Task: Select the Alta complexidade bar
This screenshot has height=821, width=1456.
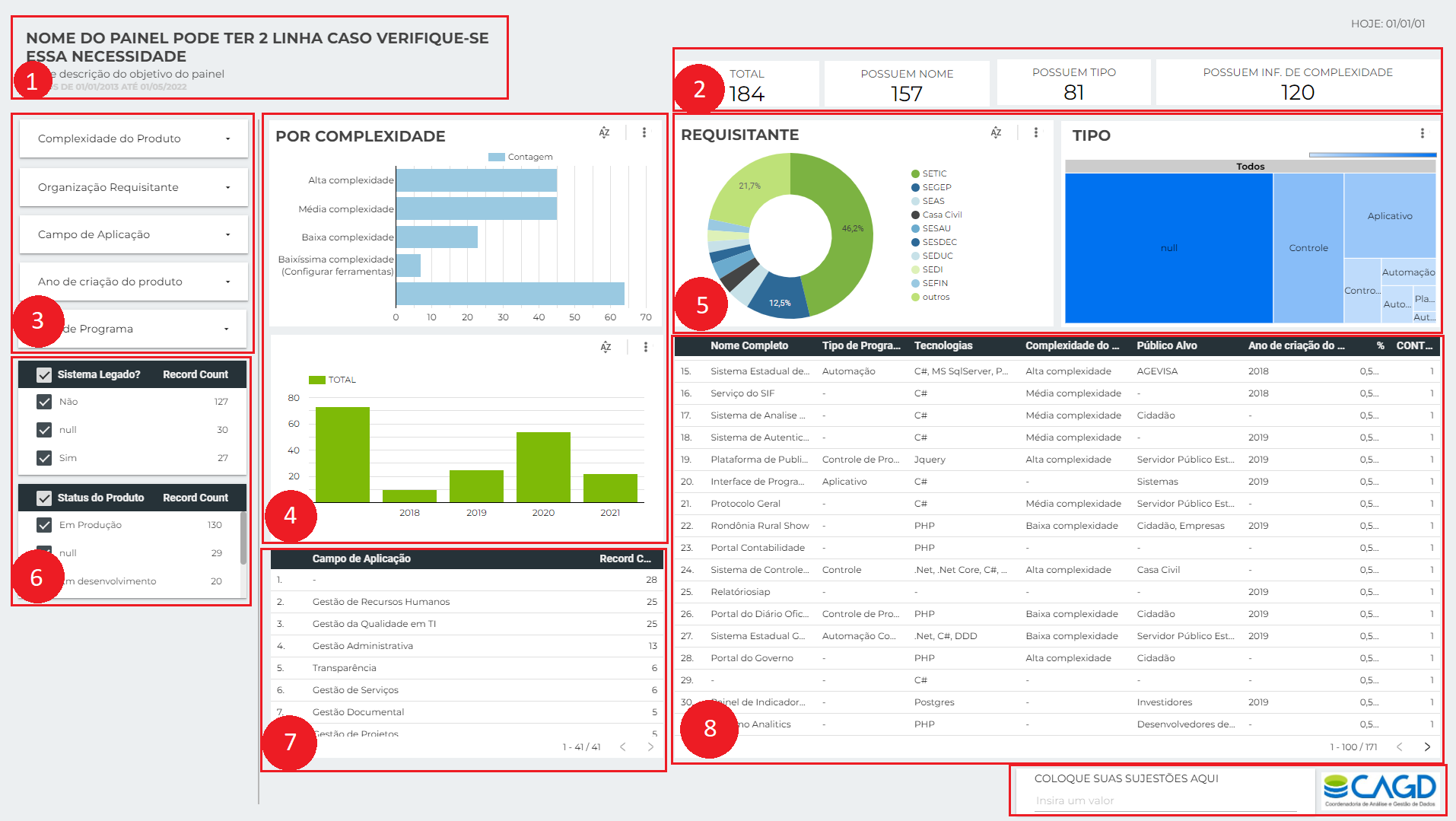Action: point(476,180)
